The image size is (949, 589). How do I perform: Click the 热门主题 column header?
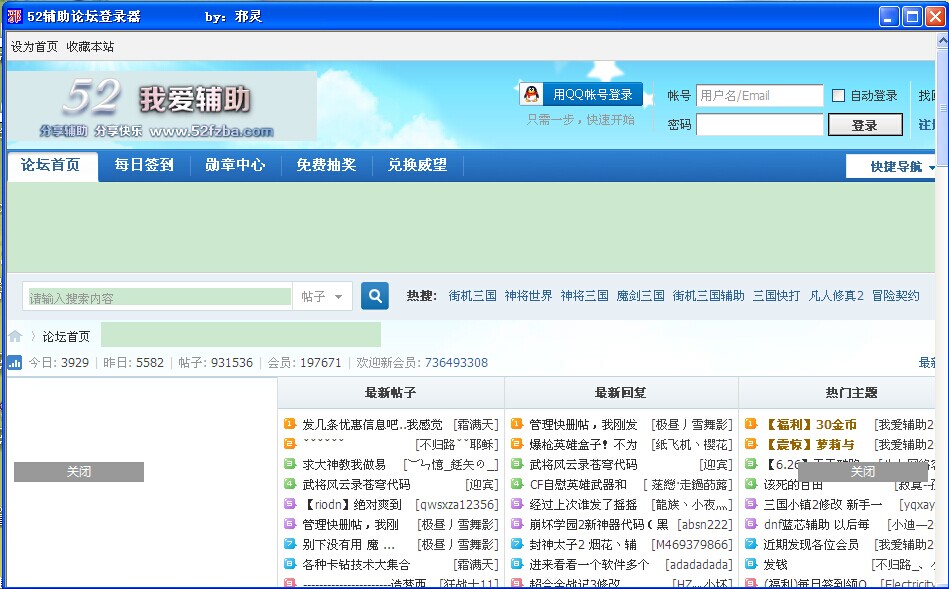pos(851,393)
